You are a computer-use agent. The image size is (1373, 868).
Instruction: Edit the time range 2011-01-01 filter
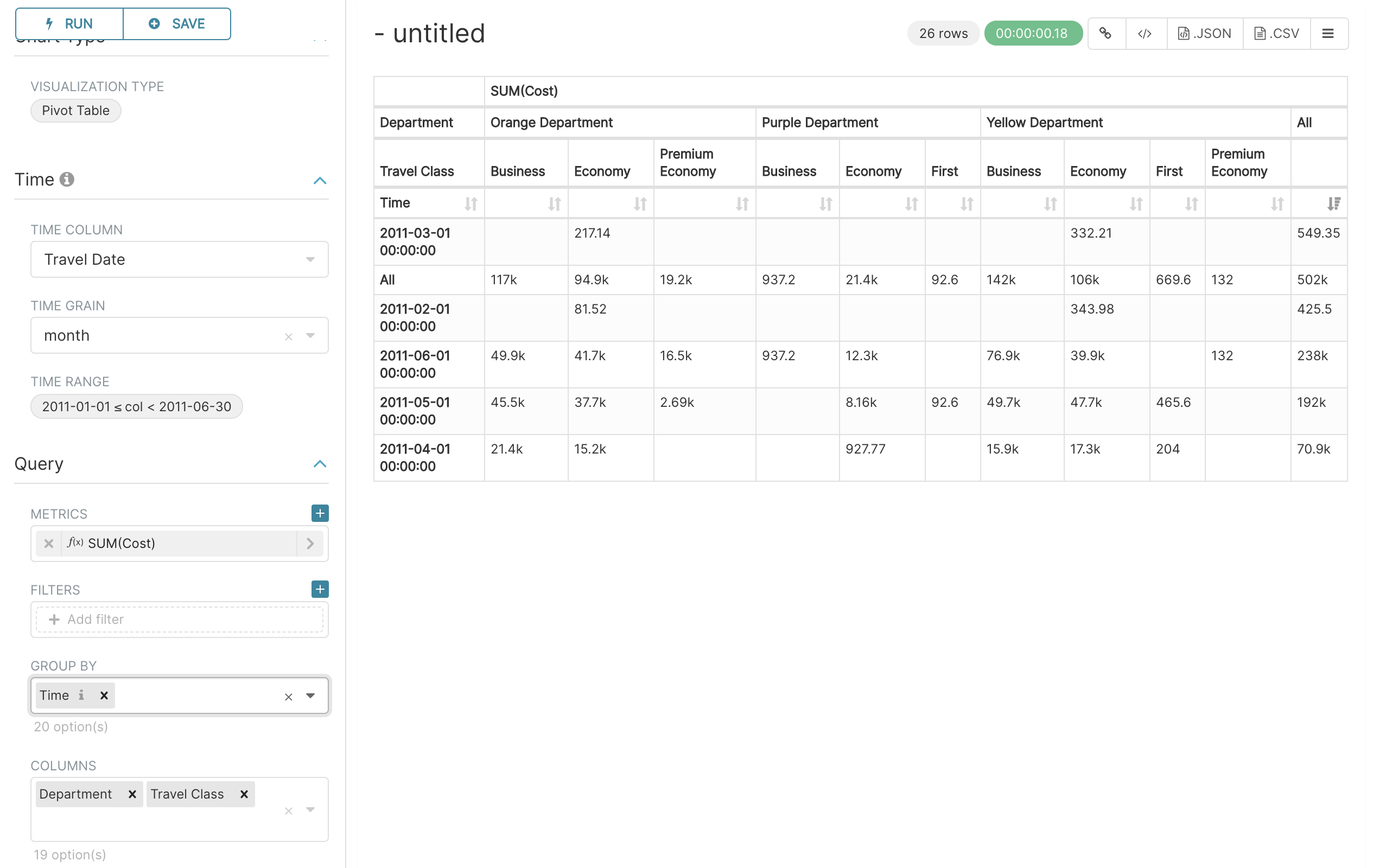coord(136,406)
